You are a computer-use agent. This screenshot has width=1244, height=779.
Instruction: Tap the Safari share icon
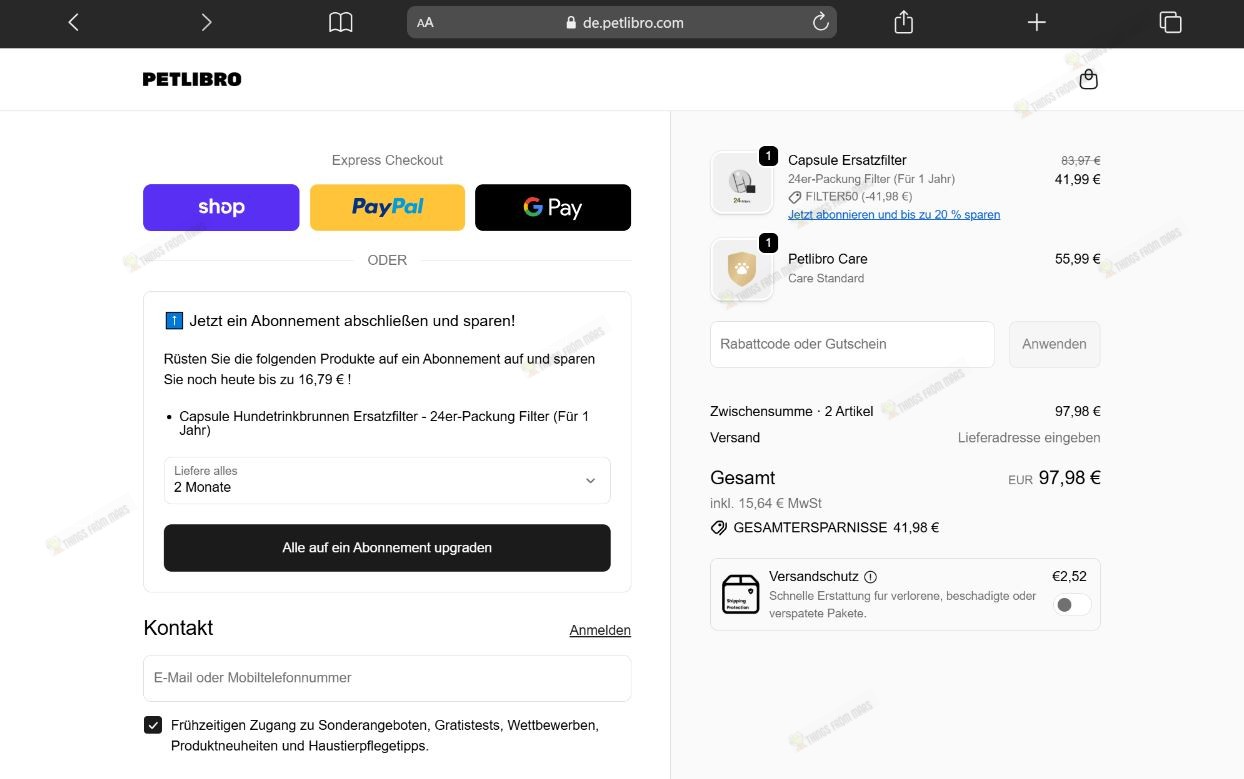[904, 22]
